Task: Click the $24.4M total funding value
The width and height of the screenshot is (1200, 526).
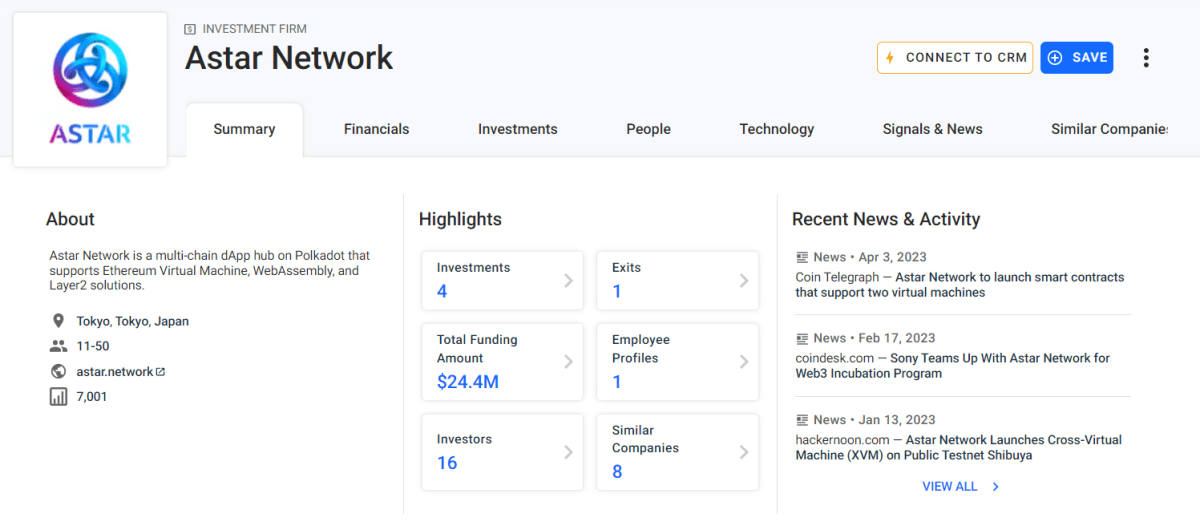Action: pos(468,381)
